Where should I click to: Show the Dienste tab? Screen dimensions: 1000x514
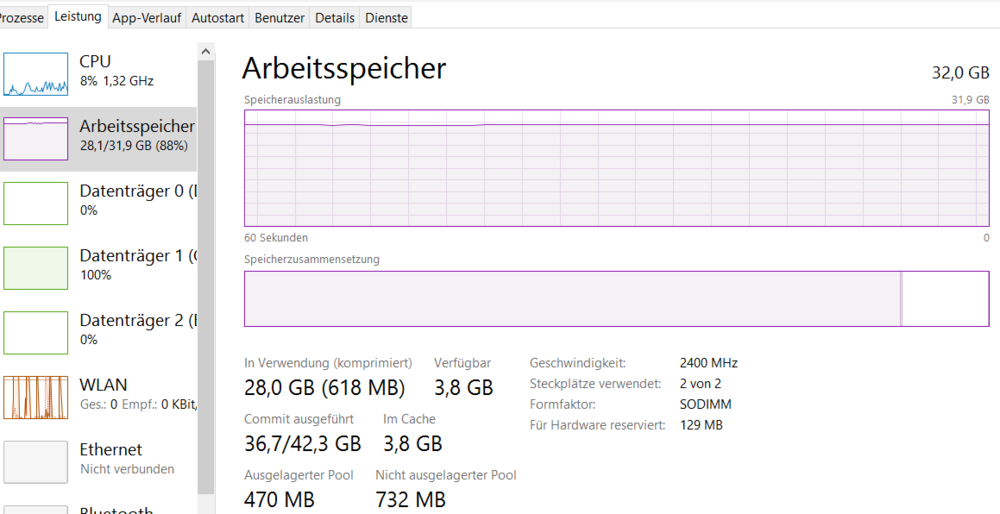tap(386, 18)
